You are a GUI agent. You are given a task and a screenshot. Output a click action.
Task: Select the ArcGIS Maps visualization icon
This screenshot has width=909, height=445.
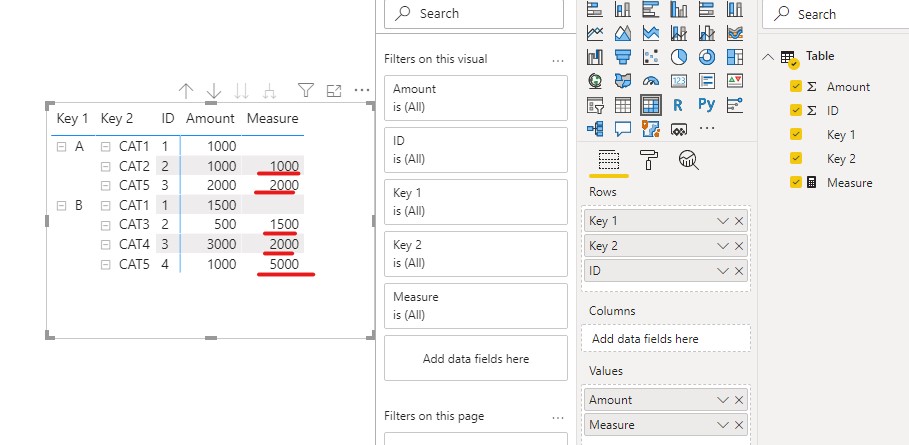point(651,129)
